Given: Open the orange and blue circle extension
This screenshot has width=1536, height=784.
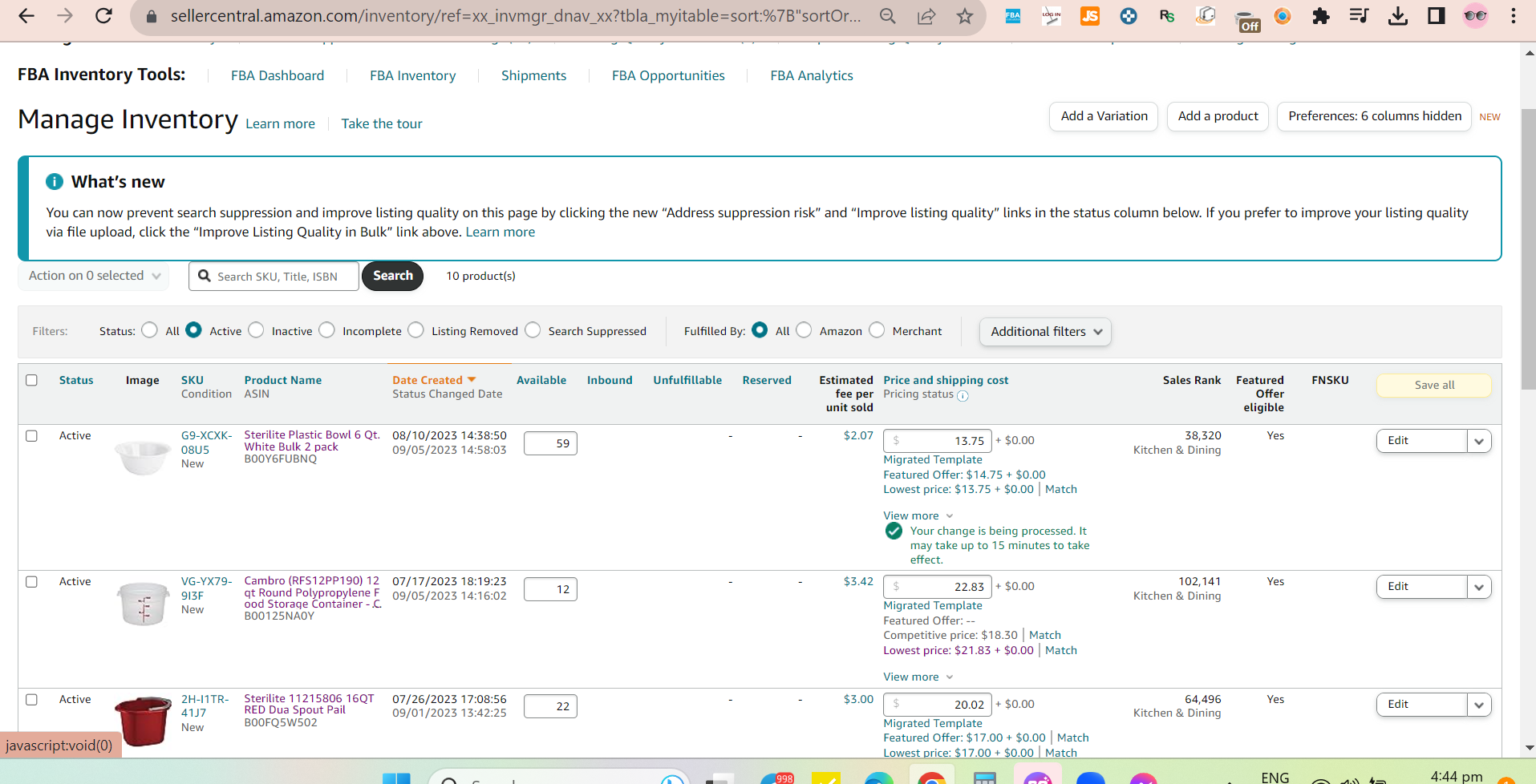Looking at the screenshot, I should pyautogui.click(x=1283, y=16).
